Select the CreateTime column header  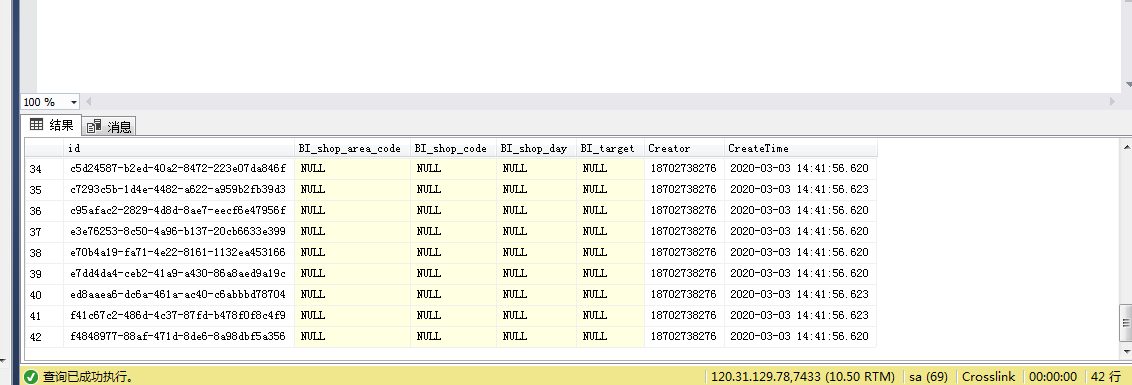801,149
